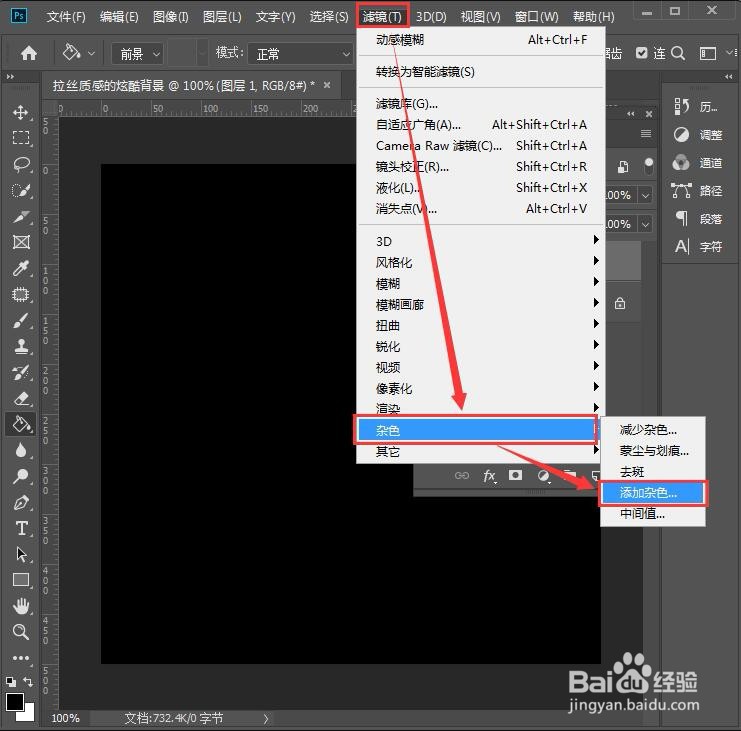Image resolution: width=741 pixels, height=731 pixels.
Task: Create new adjustment layer icon
Action: 543,476
